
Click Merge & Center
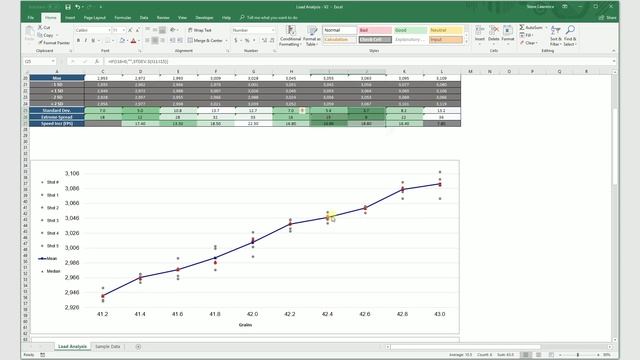[x=205, y=40]
